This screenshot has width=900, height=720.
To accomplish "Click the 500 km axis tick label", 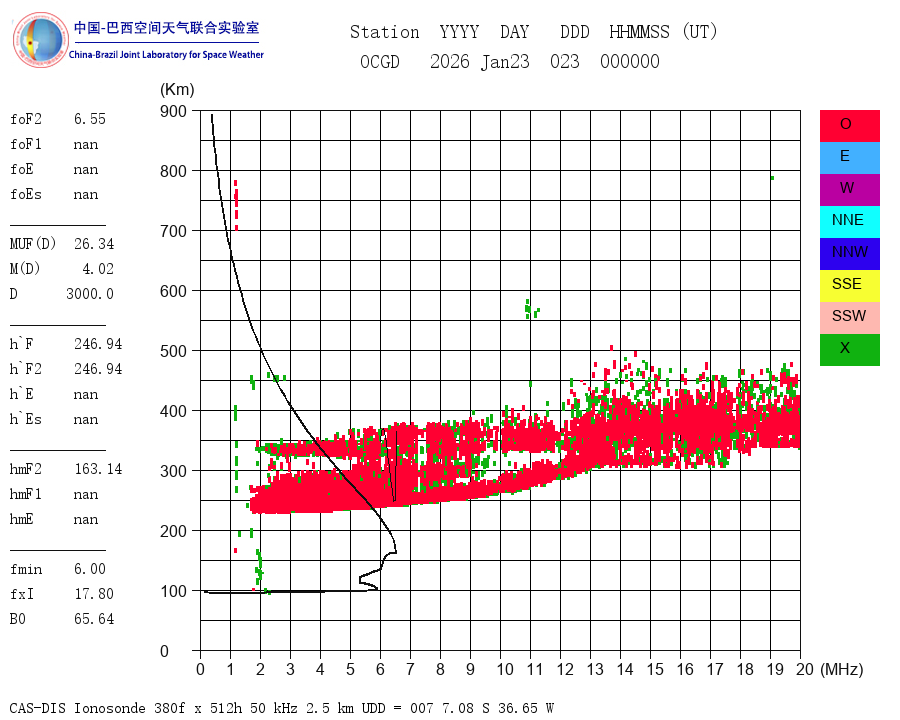I will pyautogui.click(x=173, y=351).
